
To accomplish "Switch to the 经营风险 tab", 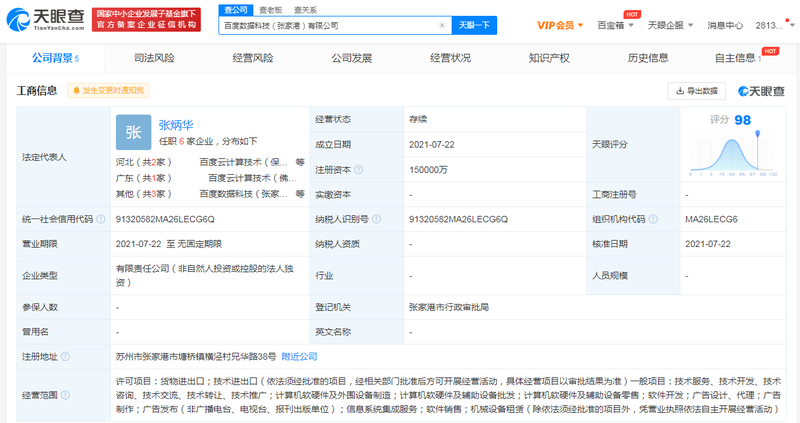I will pyautogui.click(x=253, y=58).
